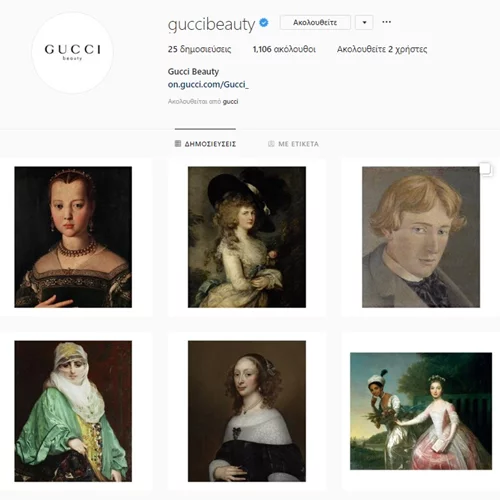Open painting of two women outdoors
This screenshot has height=500, width=500.
pos(421,411)
